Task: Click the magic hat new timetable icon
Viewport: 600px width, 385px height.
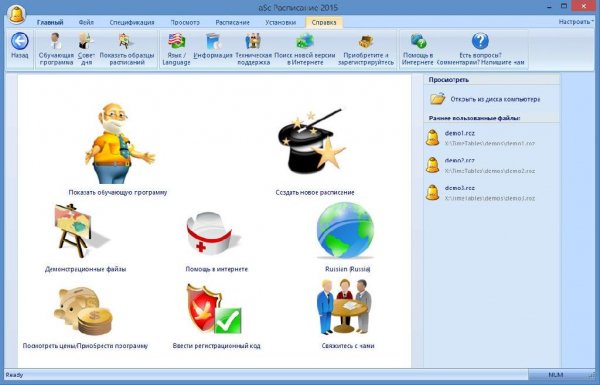Action: [x=311, y=141]
